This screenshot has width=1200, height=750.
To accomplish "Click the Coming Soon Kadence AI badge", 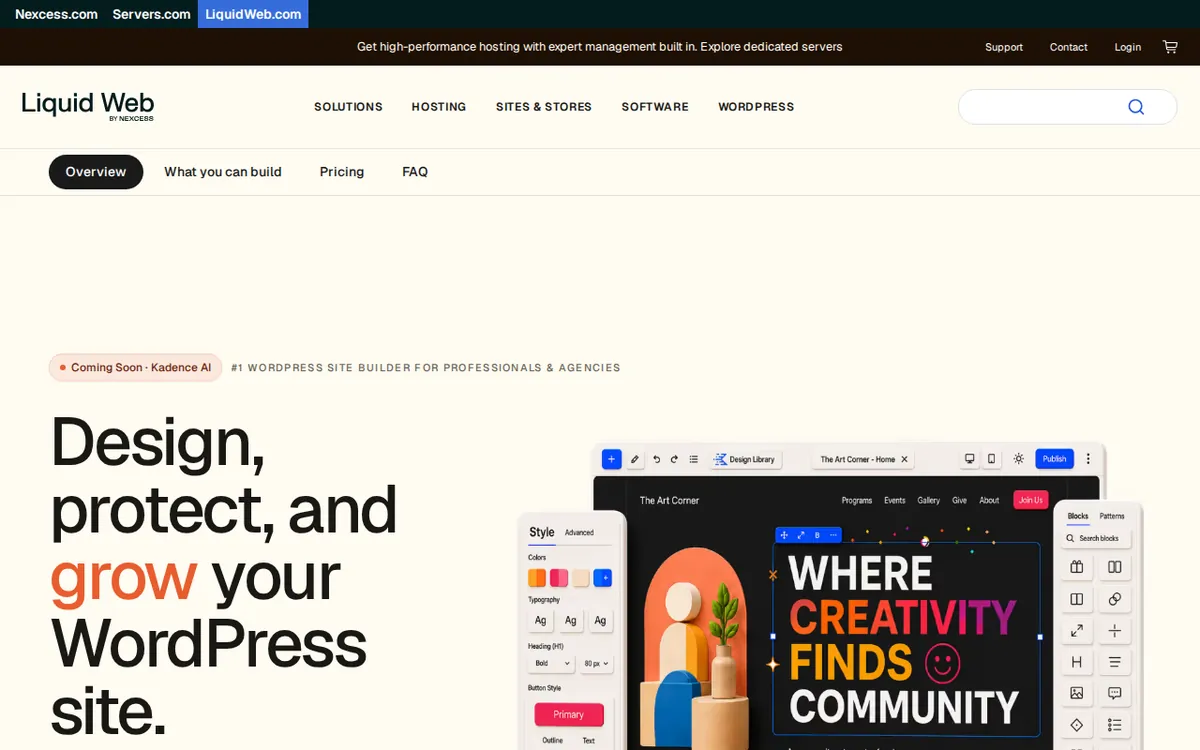I will [x=136, y=368].
